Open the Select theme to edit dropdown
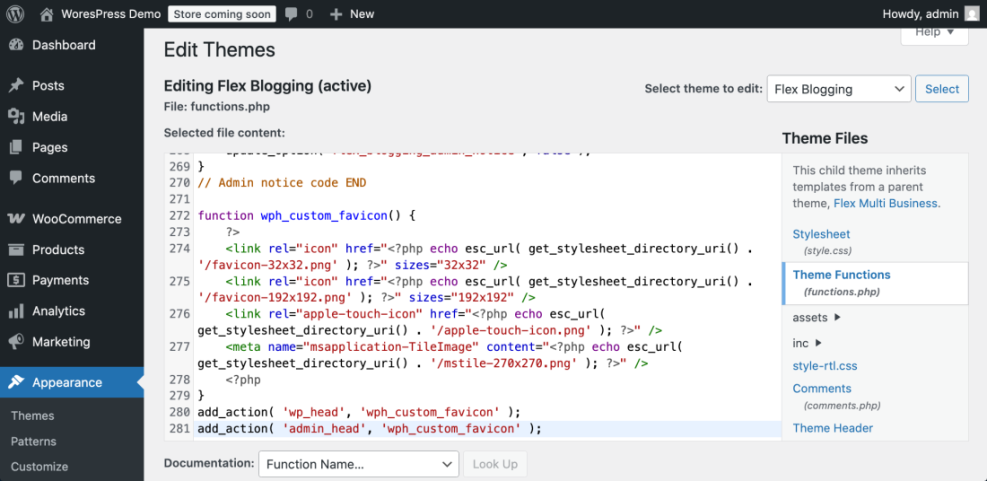This screenshot has height=481, width=987. (x=838, y=89)
